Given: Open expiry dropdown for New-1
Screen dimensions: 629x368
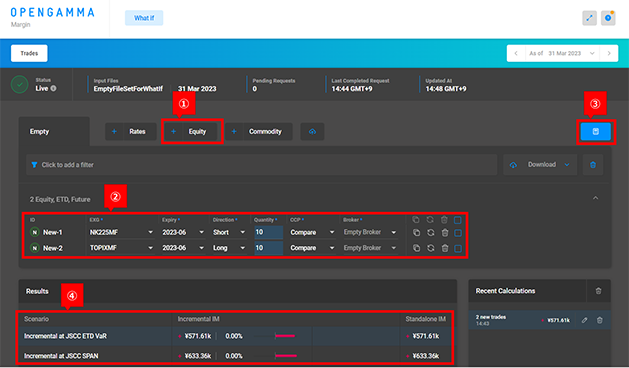Looking at the screenshot, I should (183, 232).
